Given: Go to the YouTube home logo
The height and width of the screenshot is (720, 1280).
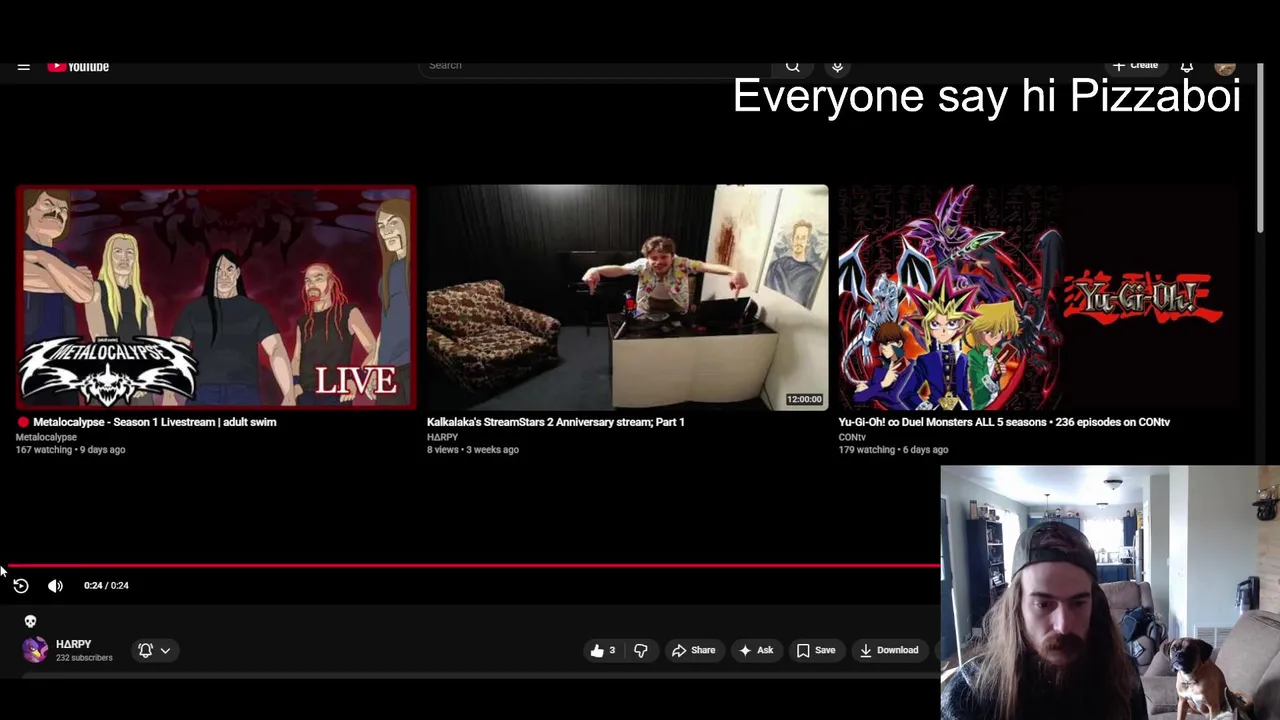Looking at the screenshot, I should point(78,67).
